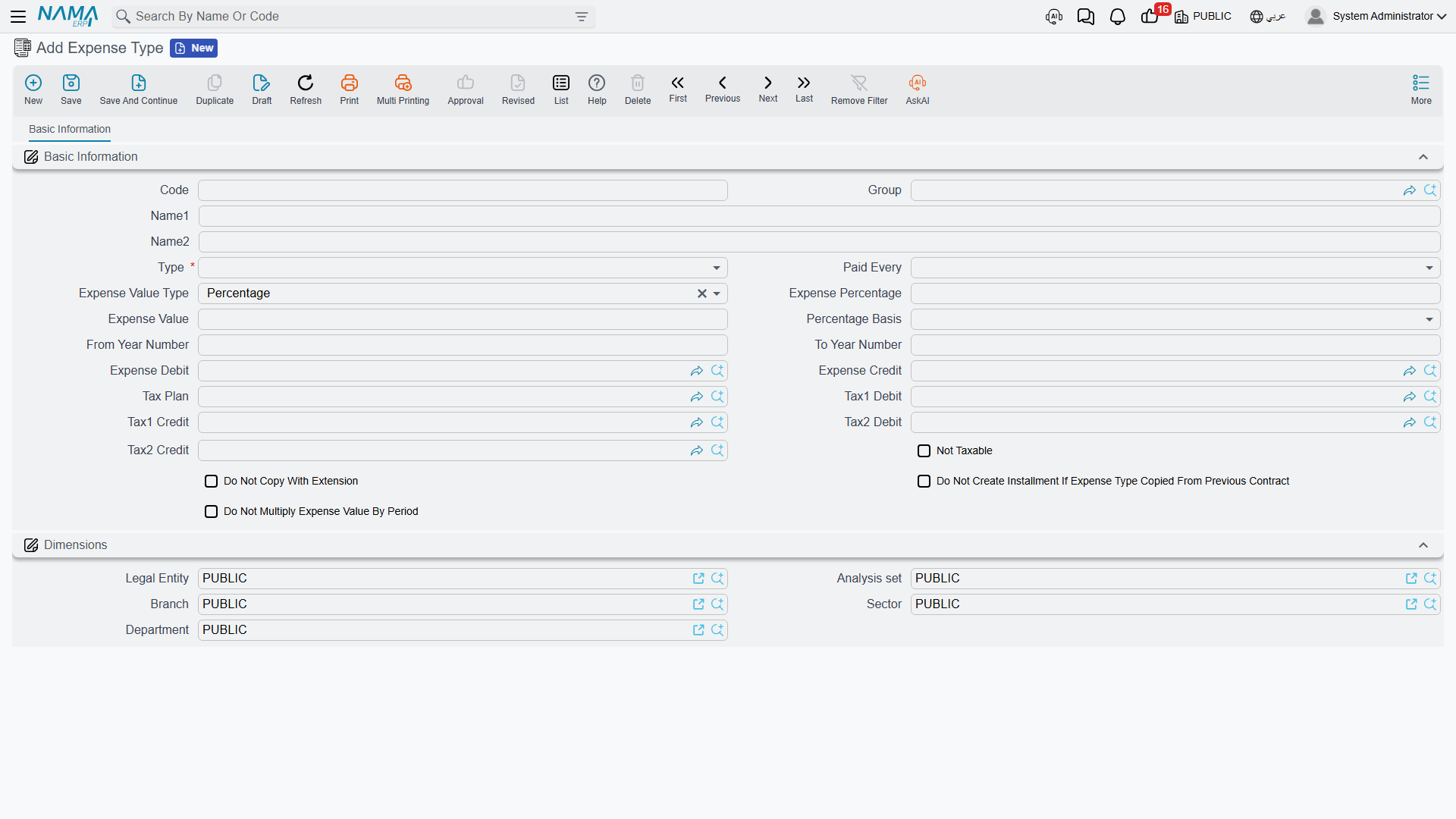Check Do Not Create Installment If Copied
1456x819 pixels.
pos(924,482)
